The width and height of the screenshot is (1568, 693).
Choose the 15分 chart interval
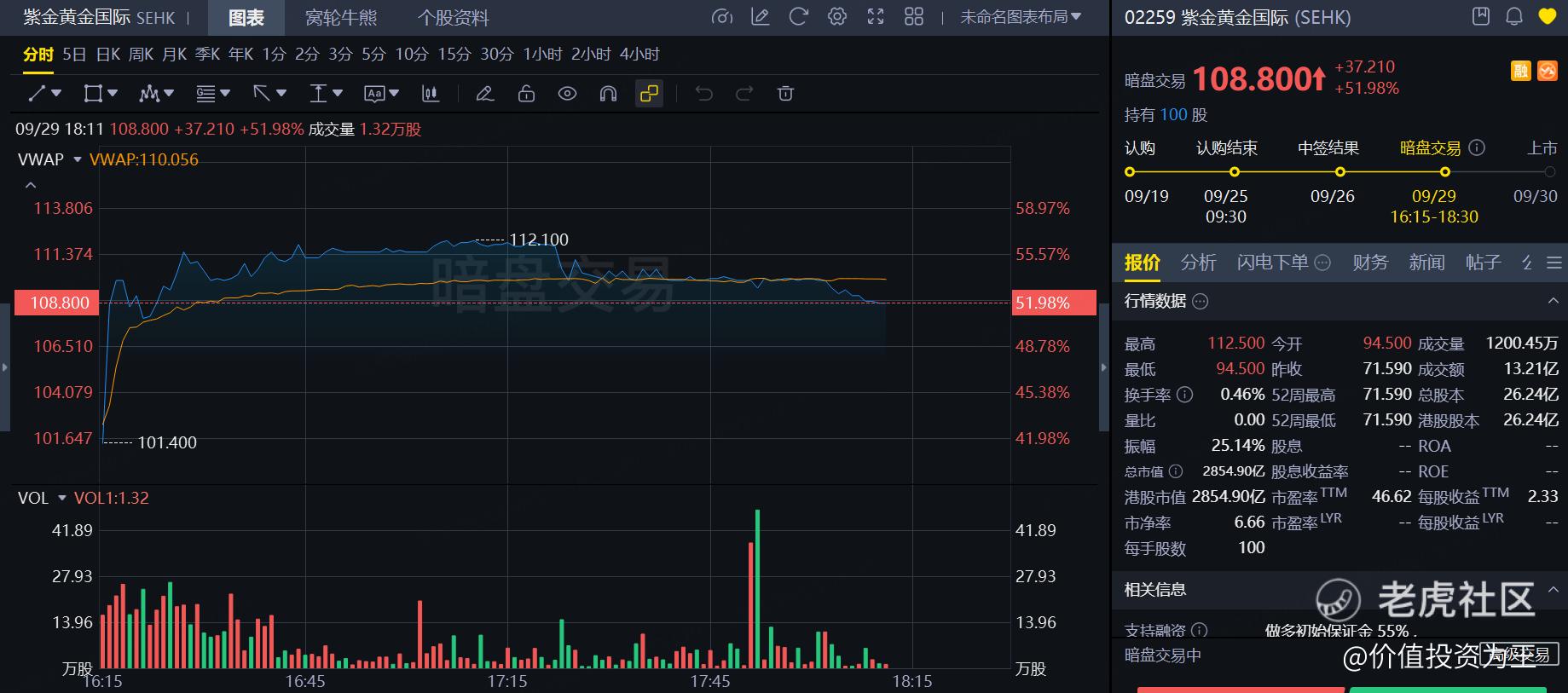tap(454, 55)
